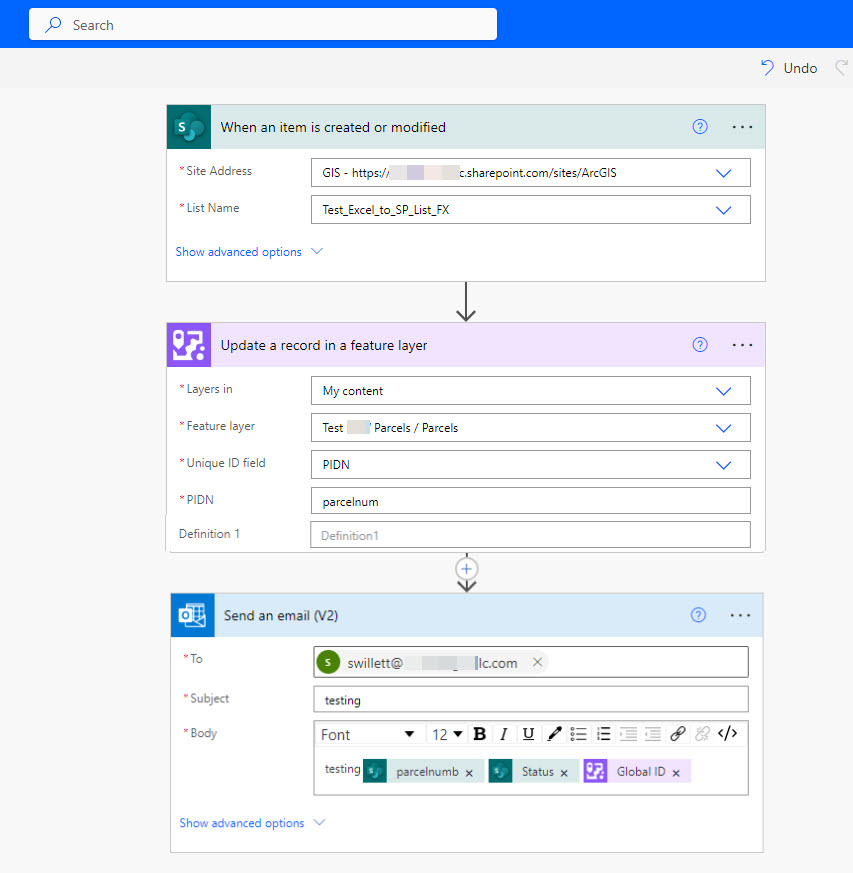Insert a hyperlink using the link icon
The width and height of the screenshot is (853, 873).
[x=678, y=734]
